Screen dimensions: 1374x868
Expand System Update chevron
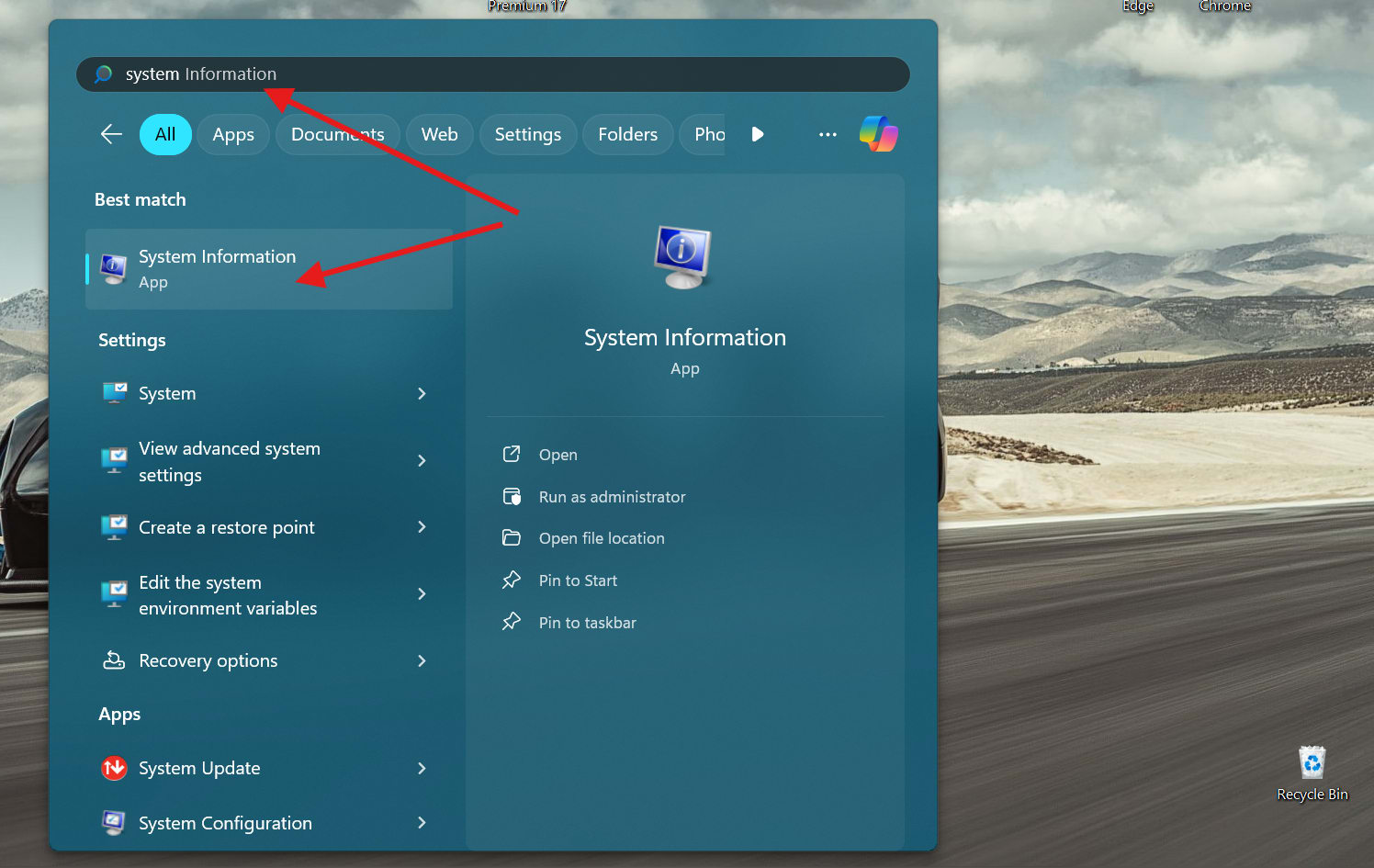pyautogui.click(x=422, y=768)
